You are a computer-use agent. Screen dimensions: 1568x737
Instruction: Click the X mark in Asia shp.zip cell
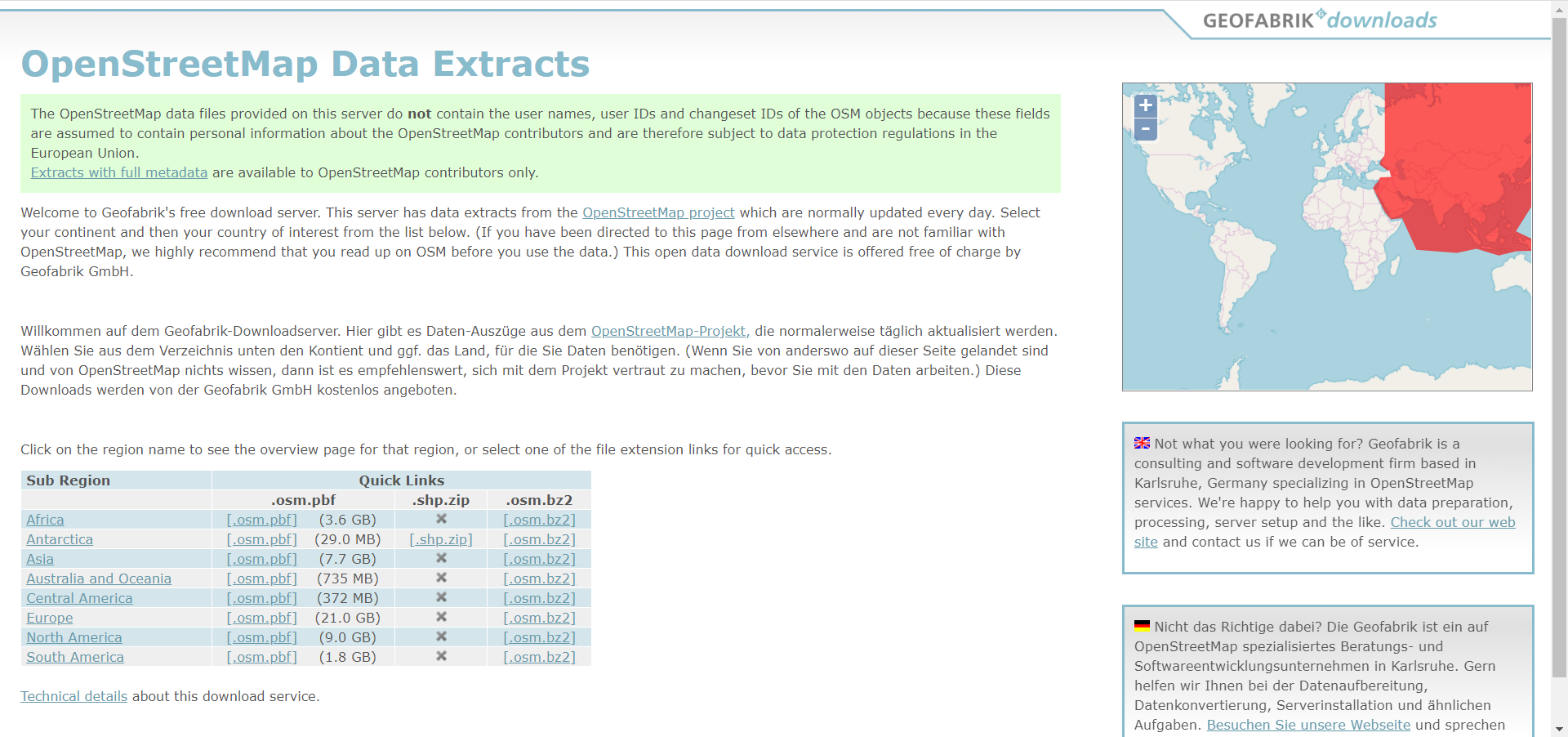(x=441, y=558)
